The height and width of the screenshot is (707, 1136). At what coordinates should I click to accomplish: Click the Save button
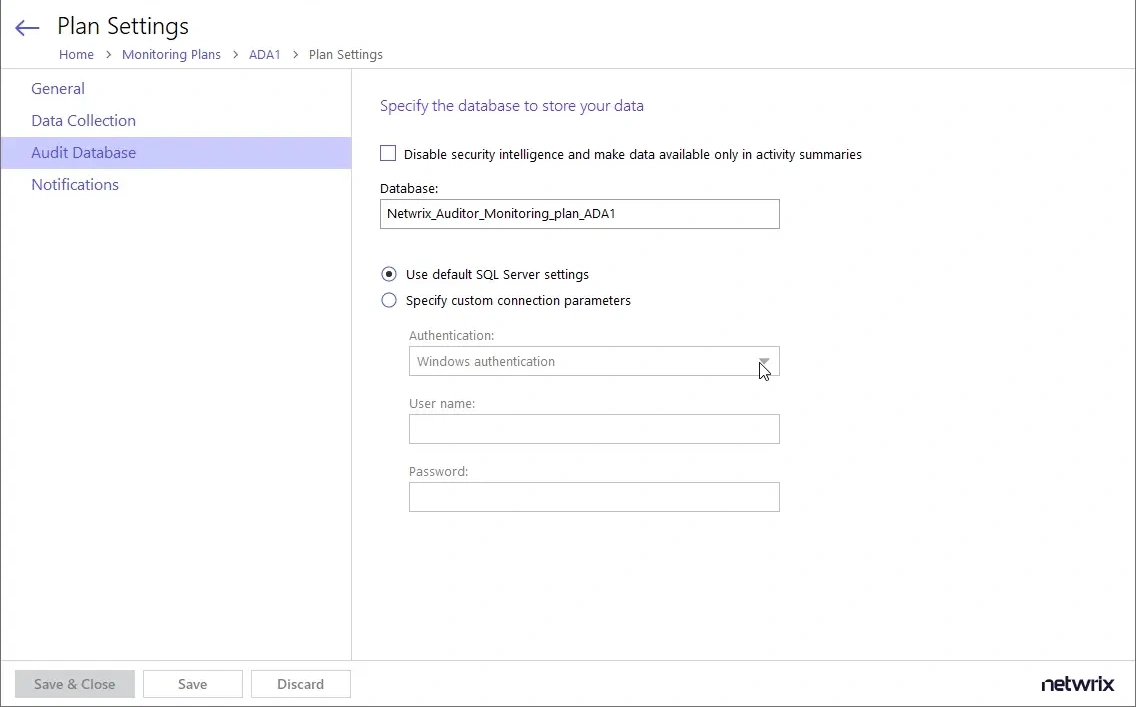click(192, 684)
